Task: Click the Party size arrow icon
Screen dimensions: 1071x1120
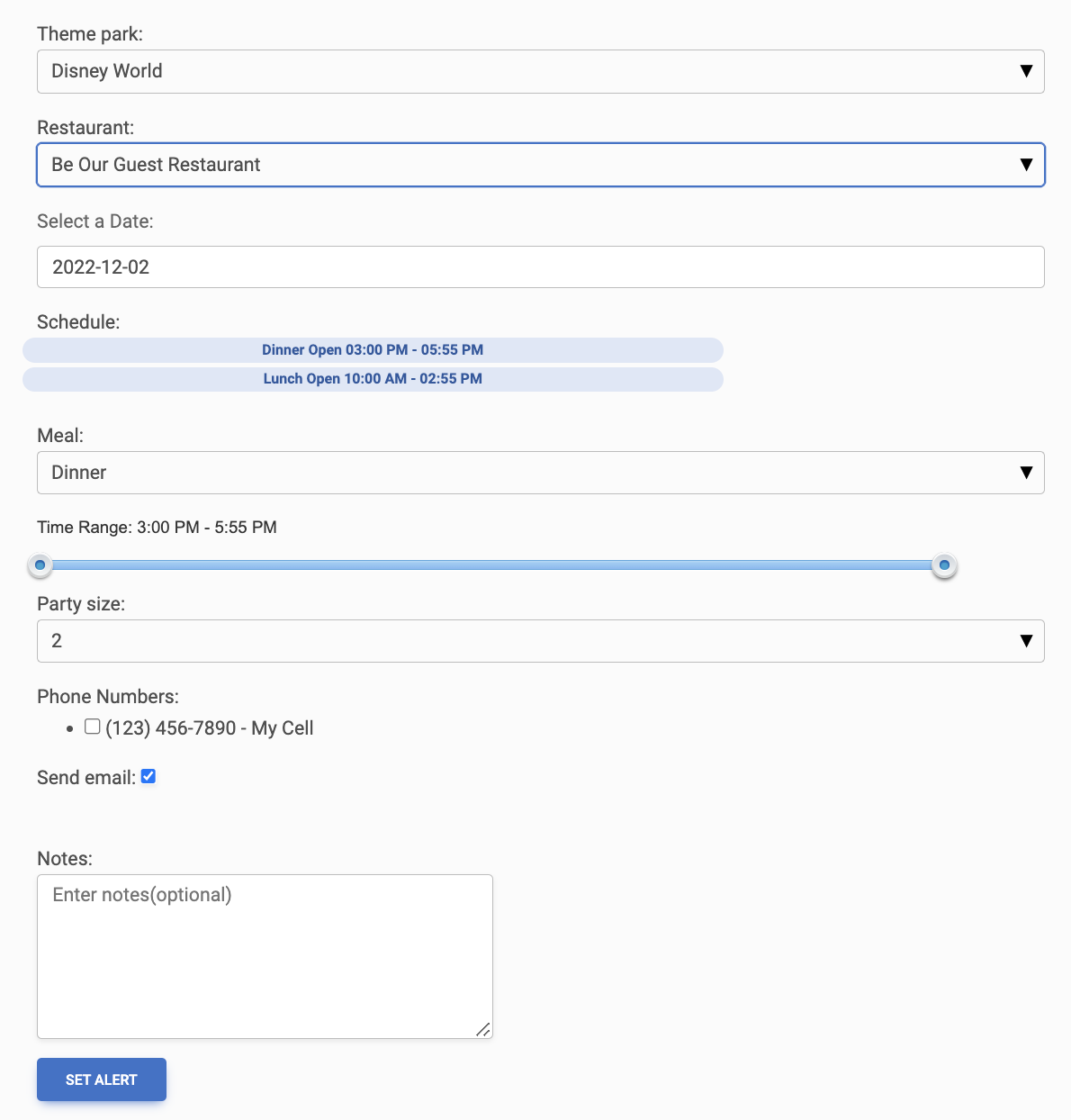Action: (x=1025, y=641)
